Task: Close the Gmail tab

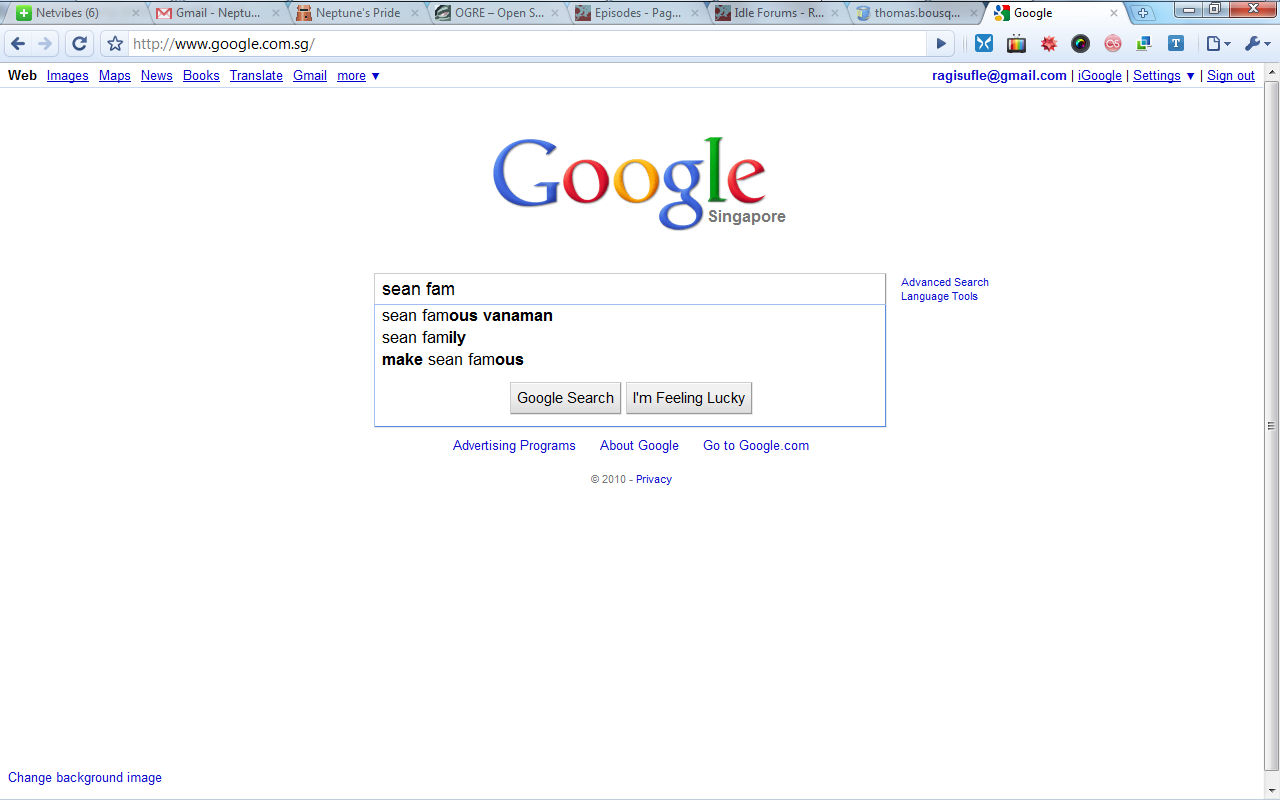Action: (x=277, y=14)
